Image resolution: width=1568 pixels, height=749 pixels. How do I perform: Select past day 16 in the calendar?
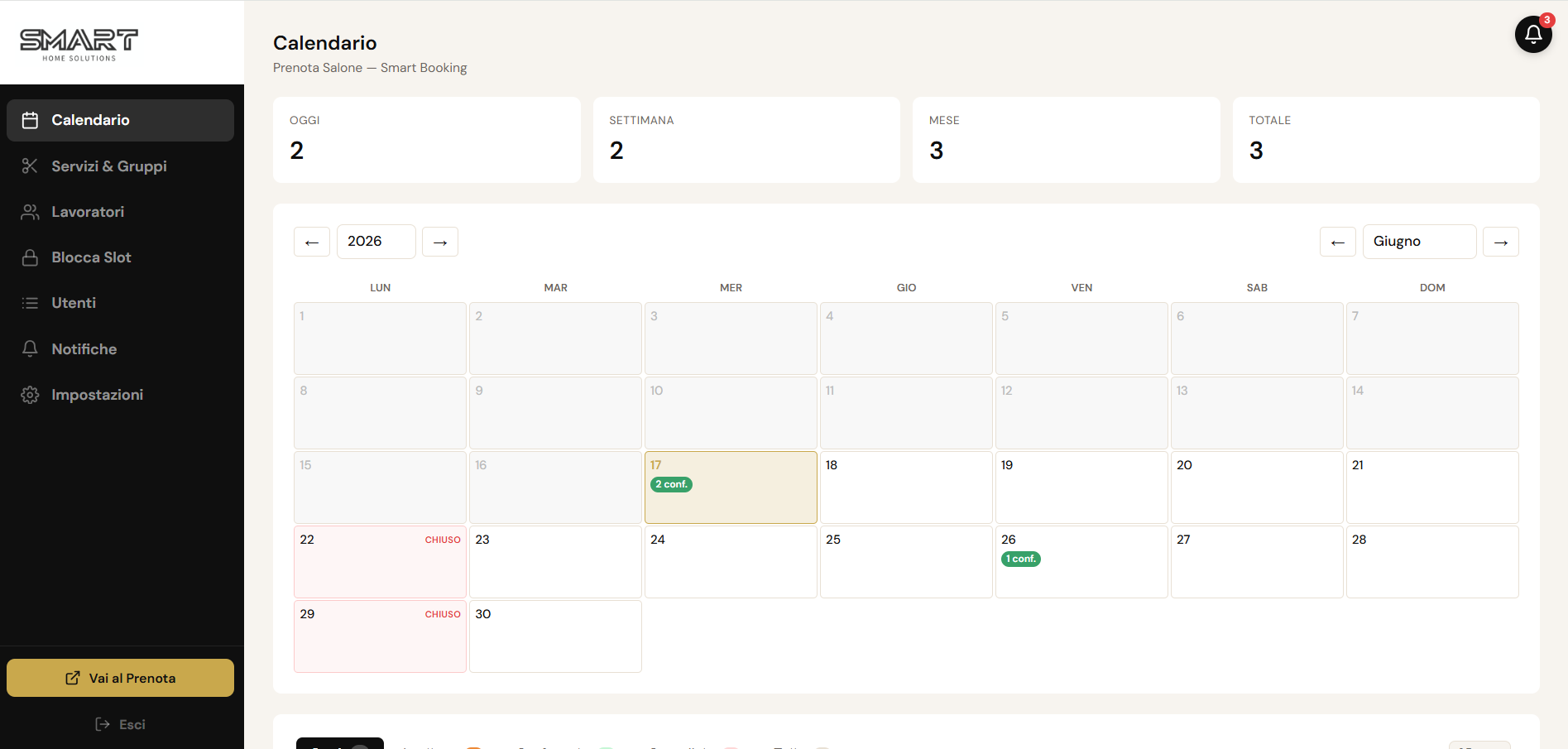pos(555,487)
